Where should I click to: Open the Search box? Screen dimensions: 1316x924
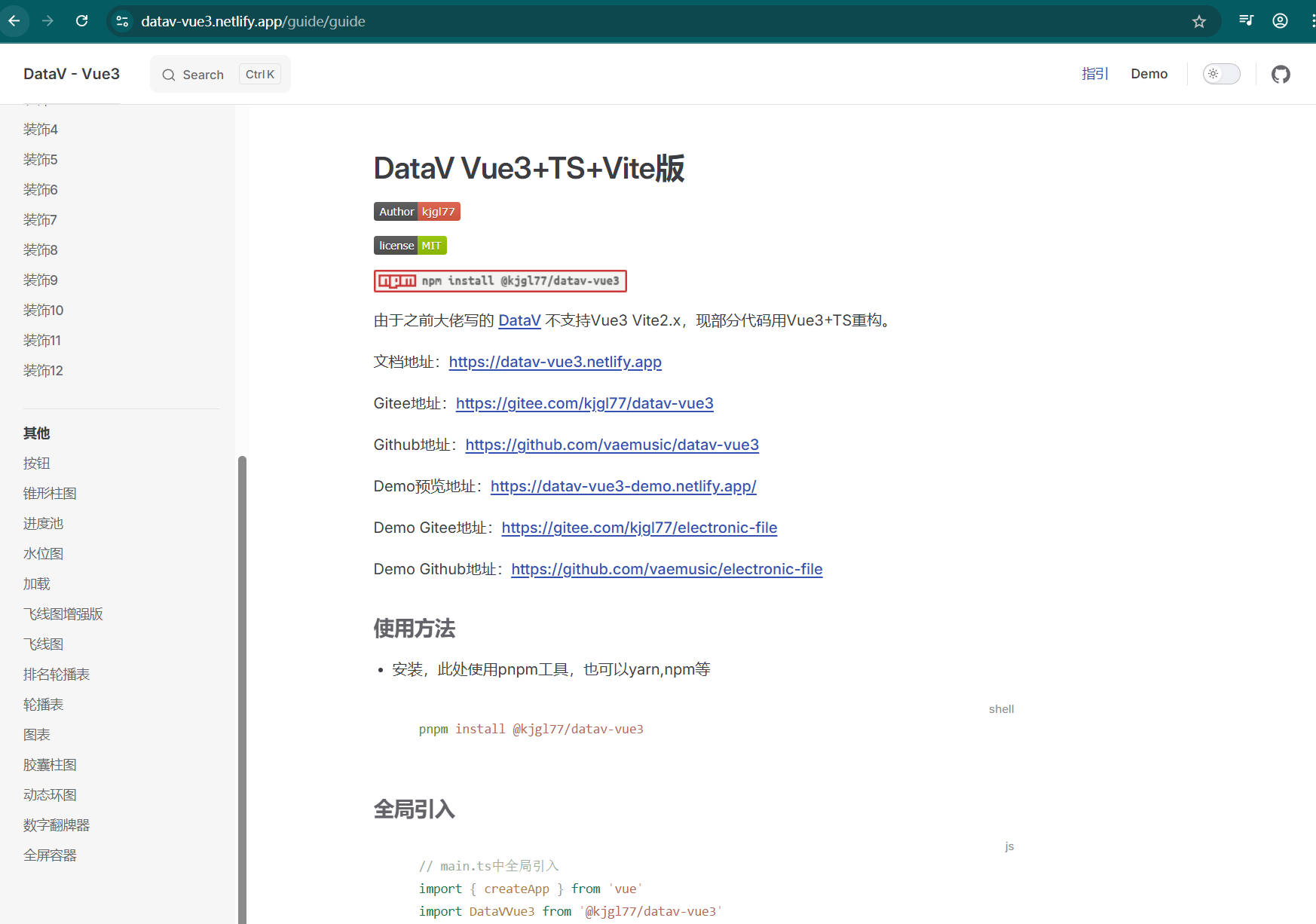click(x=220, y=74)
